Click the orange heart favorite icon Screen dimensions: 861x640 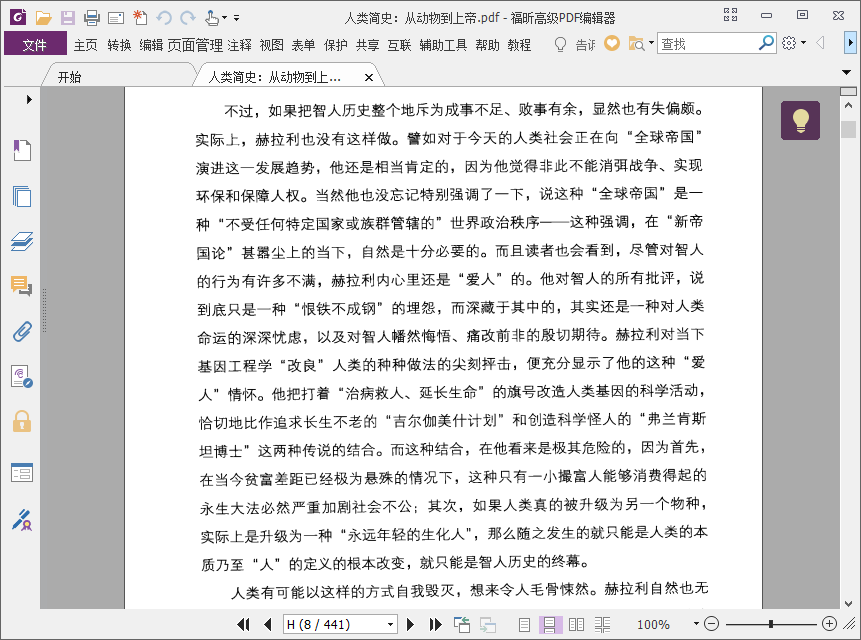612,43
